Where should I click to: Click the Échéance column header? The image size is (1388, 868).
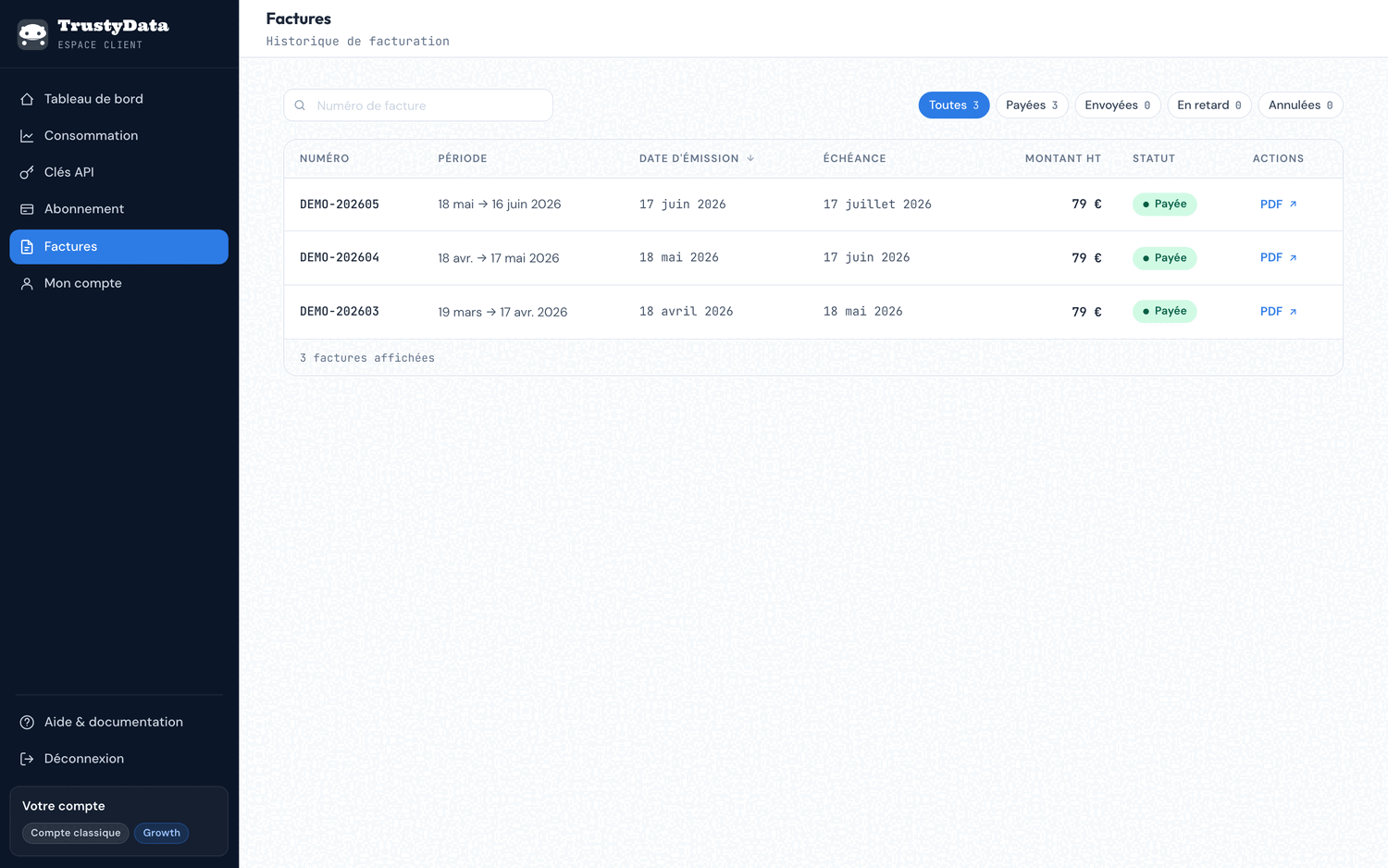pyautogui.click(x=855, y=158)
